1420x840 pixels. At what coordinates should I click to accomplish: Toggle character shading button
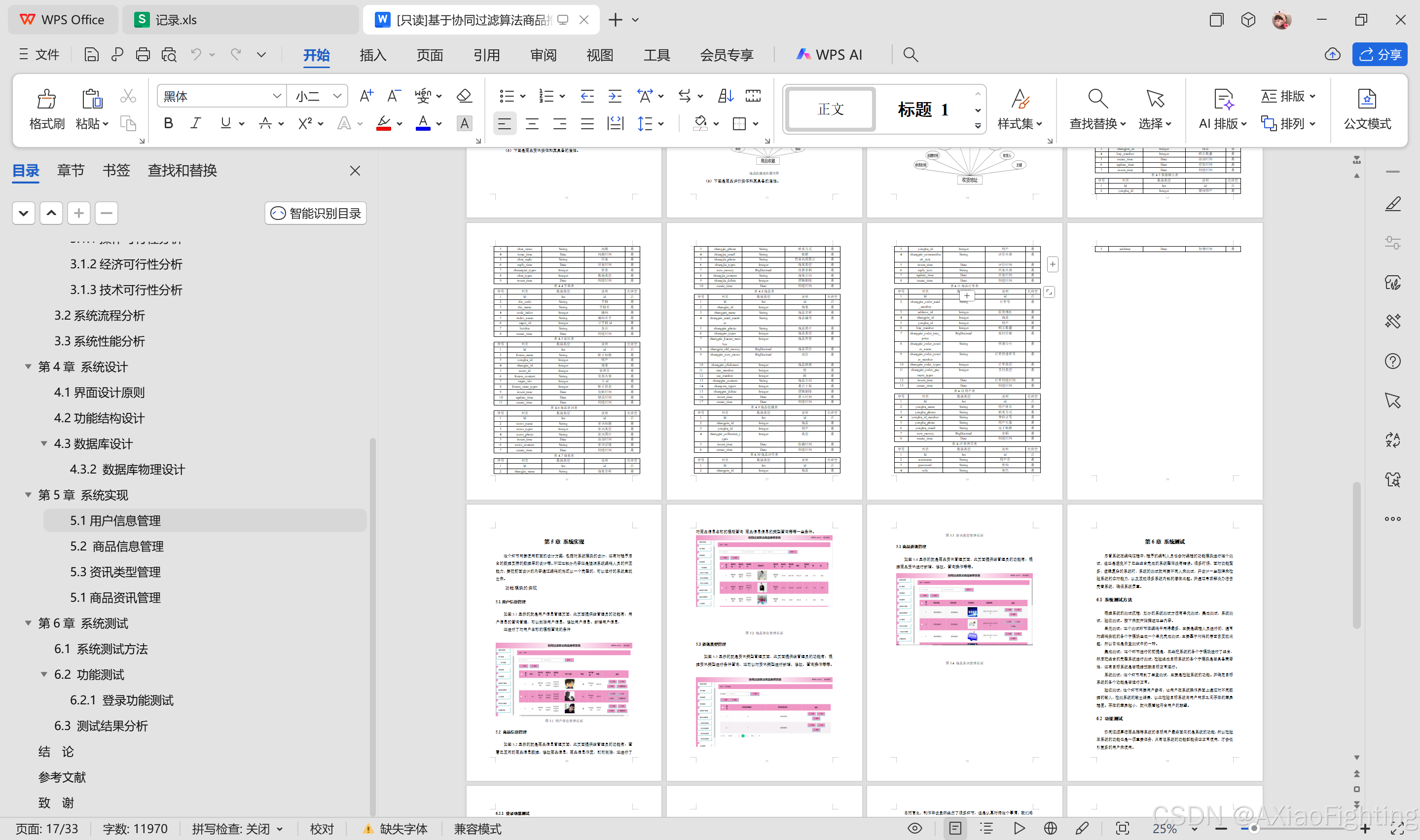tap(464, 123)
